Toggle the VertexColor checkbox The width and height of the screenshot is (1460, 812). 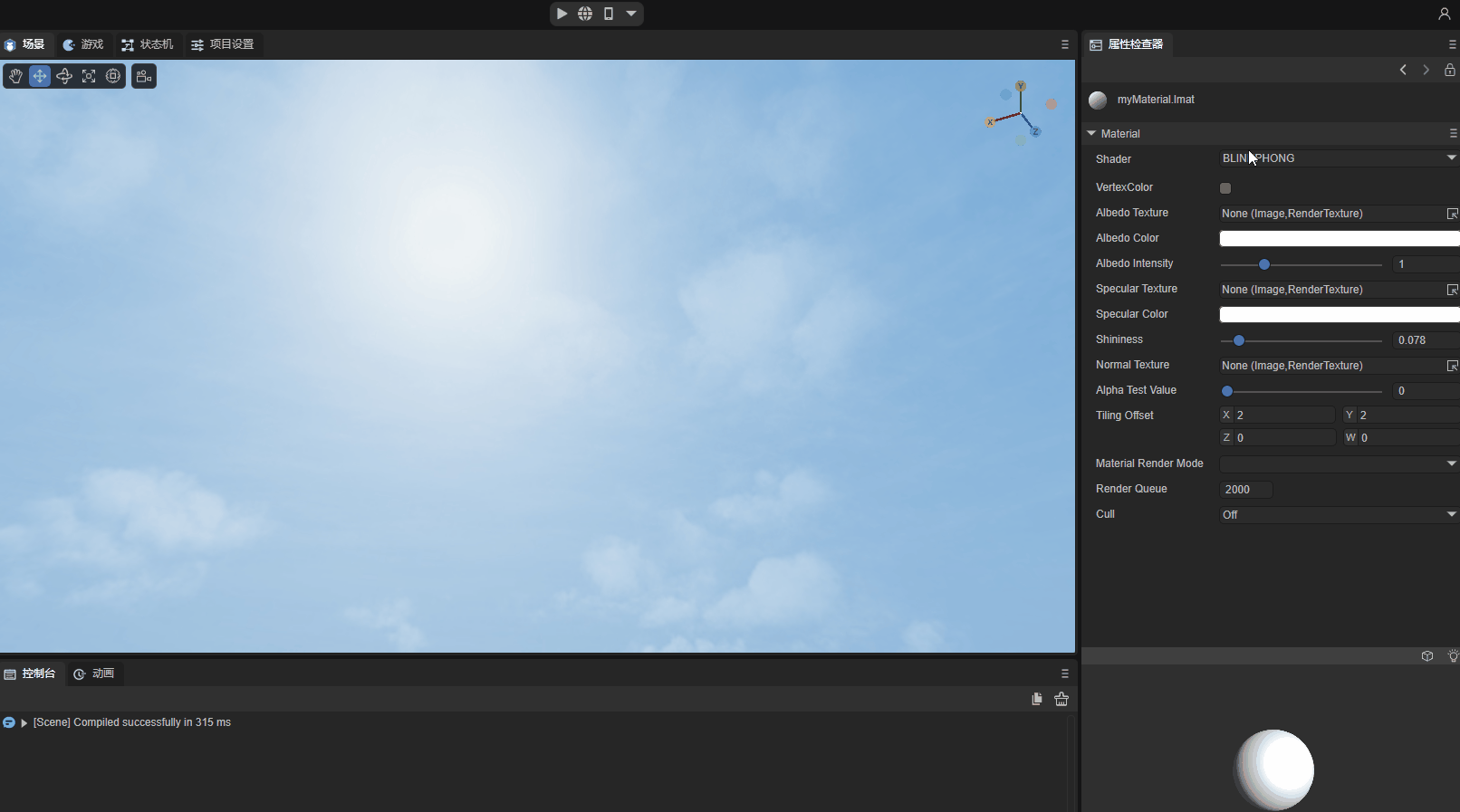1225,188
